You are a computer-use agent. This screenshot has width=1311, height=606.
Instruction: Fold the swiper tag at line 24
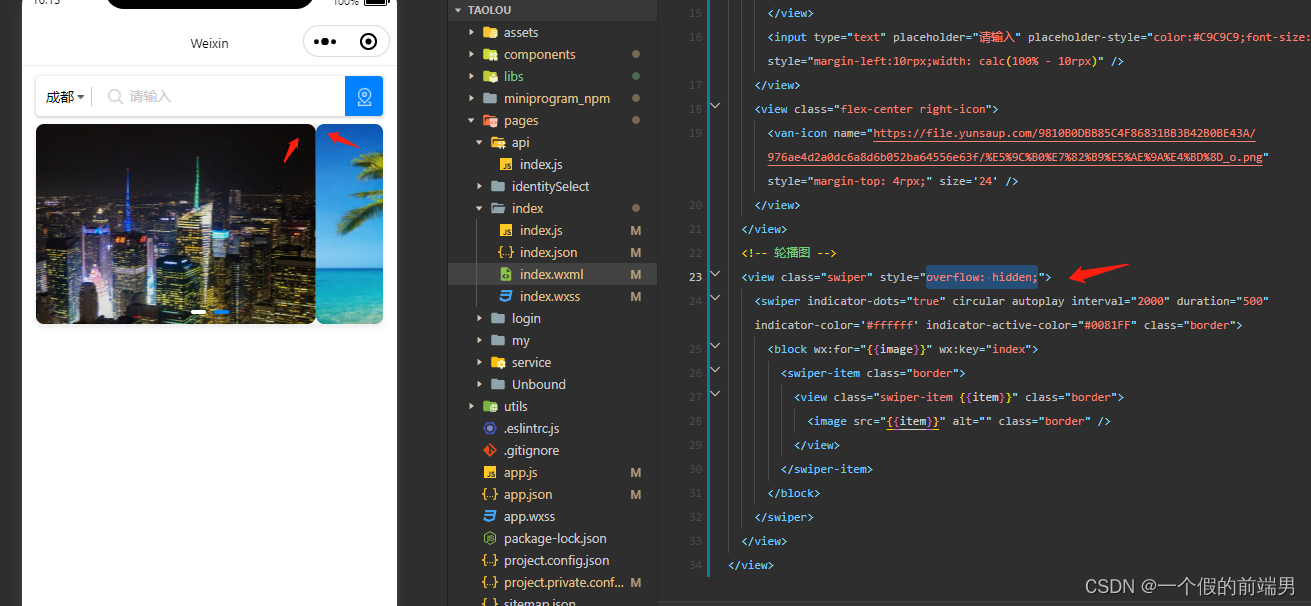[x=714, y=298]
